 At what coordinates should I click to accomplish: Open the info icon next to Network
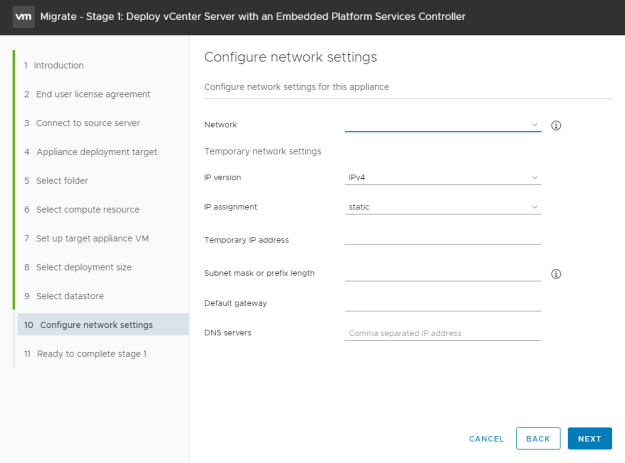point(556,126)
